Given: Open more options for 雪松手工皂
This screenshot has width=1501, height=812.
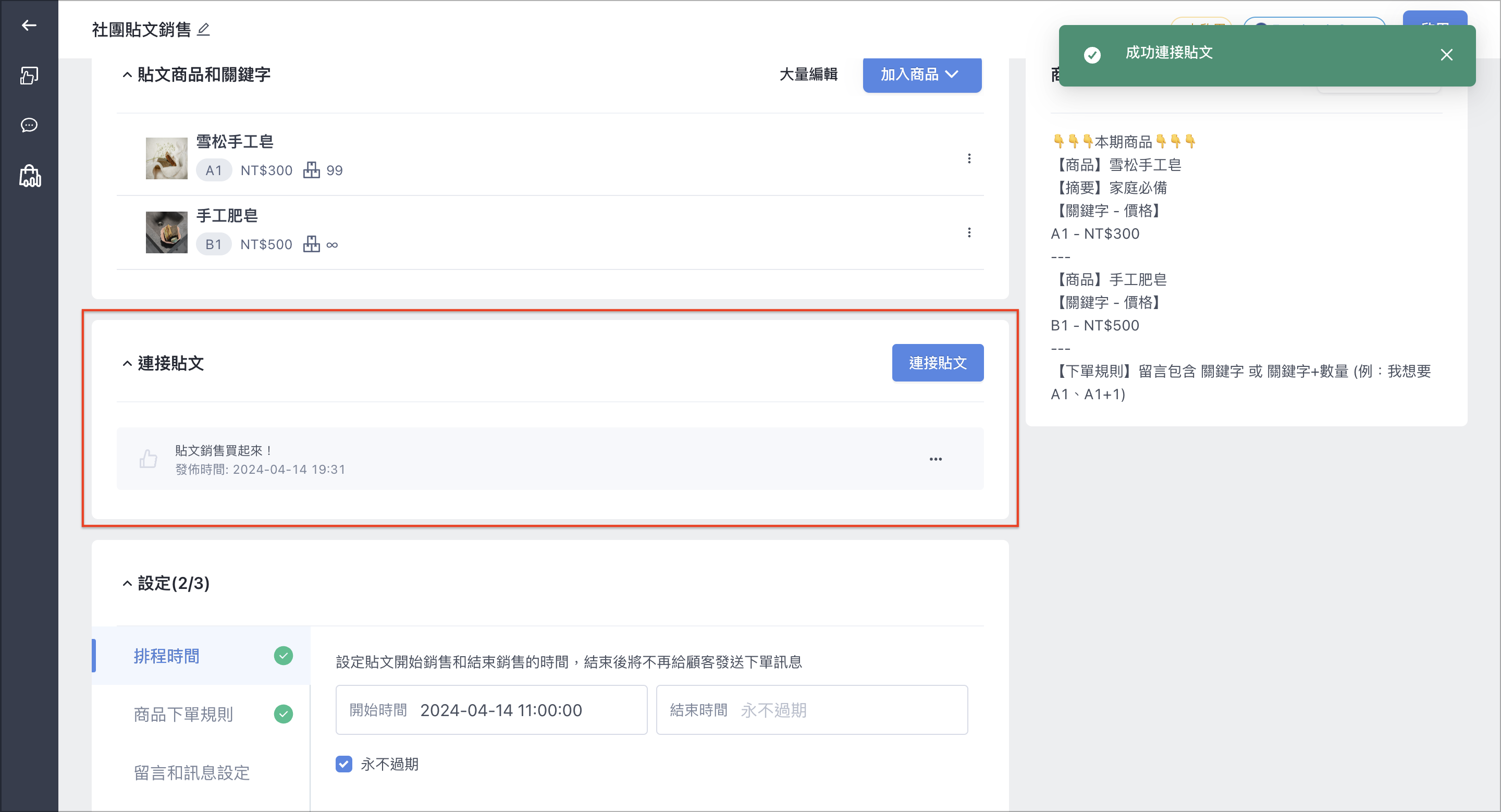Looking at the screenshot, I should coord(969,158).
